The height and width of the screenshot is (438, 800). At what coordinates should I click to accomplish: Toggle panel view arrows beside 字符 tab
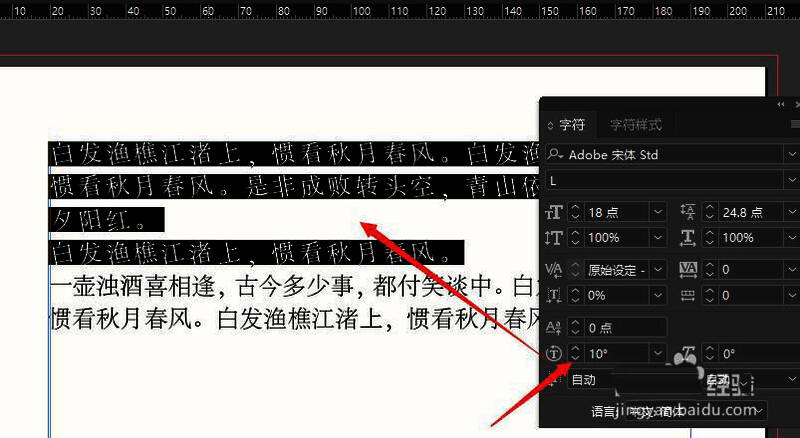pos(551,125)
